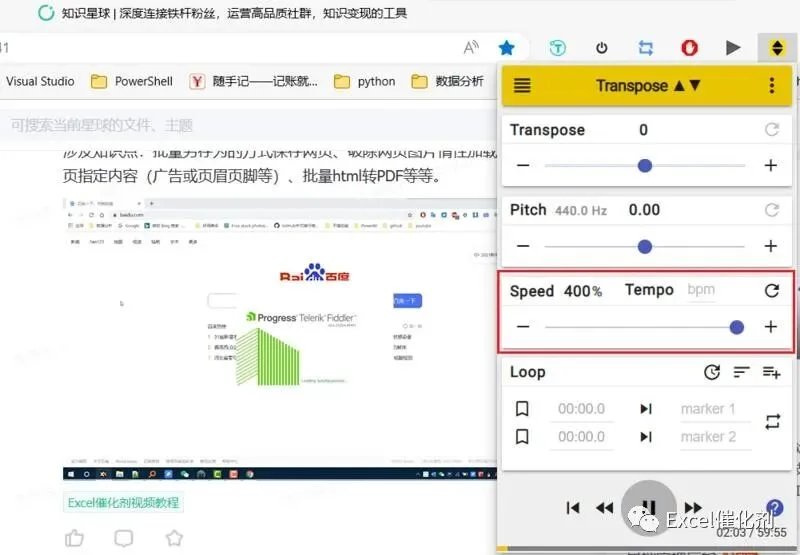The height and width of the screenshot is (555, 800).
Task: Pause the playback
Action: [x=648, y=507]
